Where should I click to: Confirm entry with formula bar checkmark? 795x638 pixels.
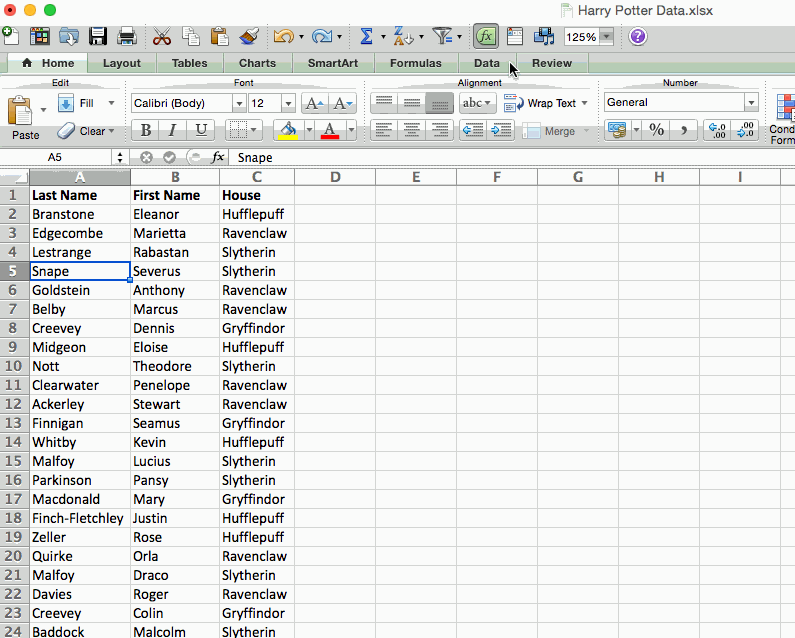[169, 158]
